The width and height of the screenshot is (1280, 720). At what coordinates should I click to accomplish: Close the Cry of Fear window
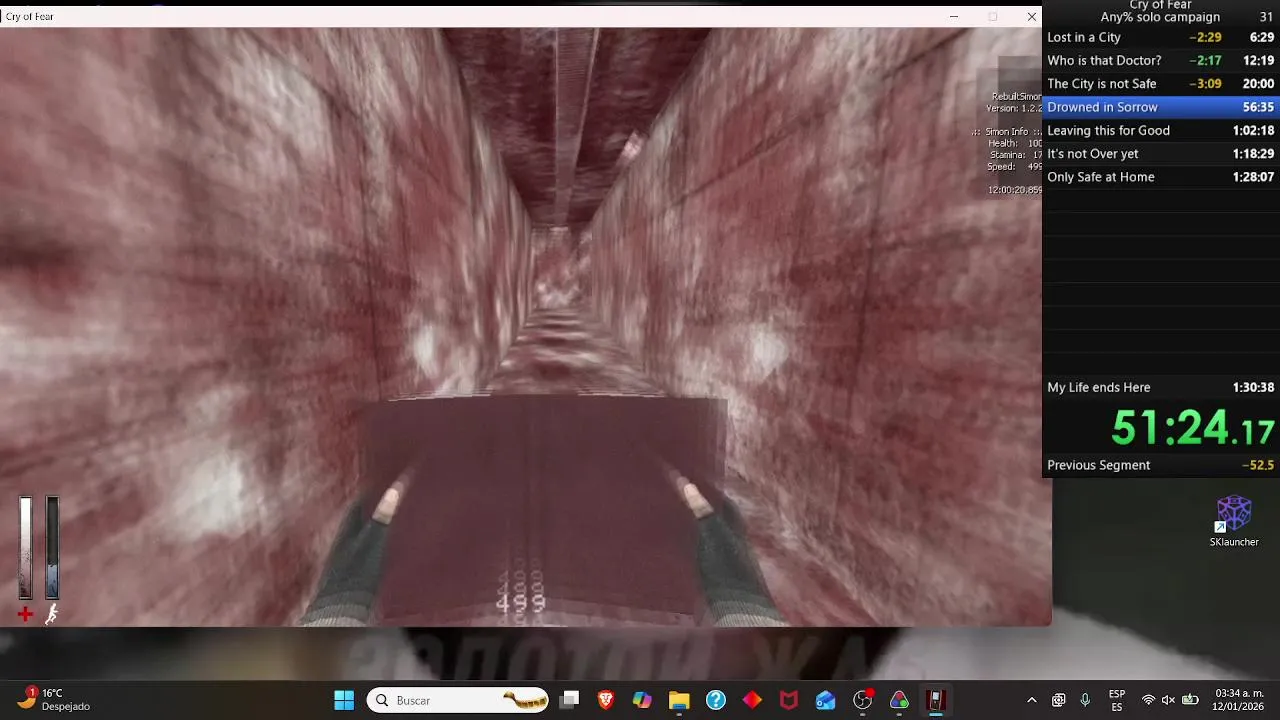click(1031, 16)
